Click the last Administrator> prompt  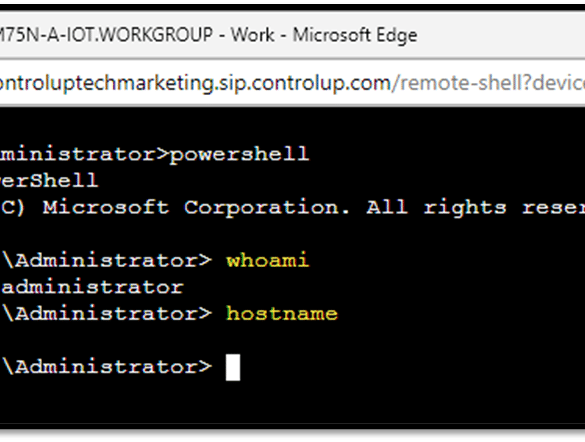[x=107, y=367]
